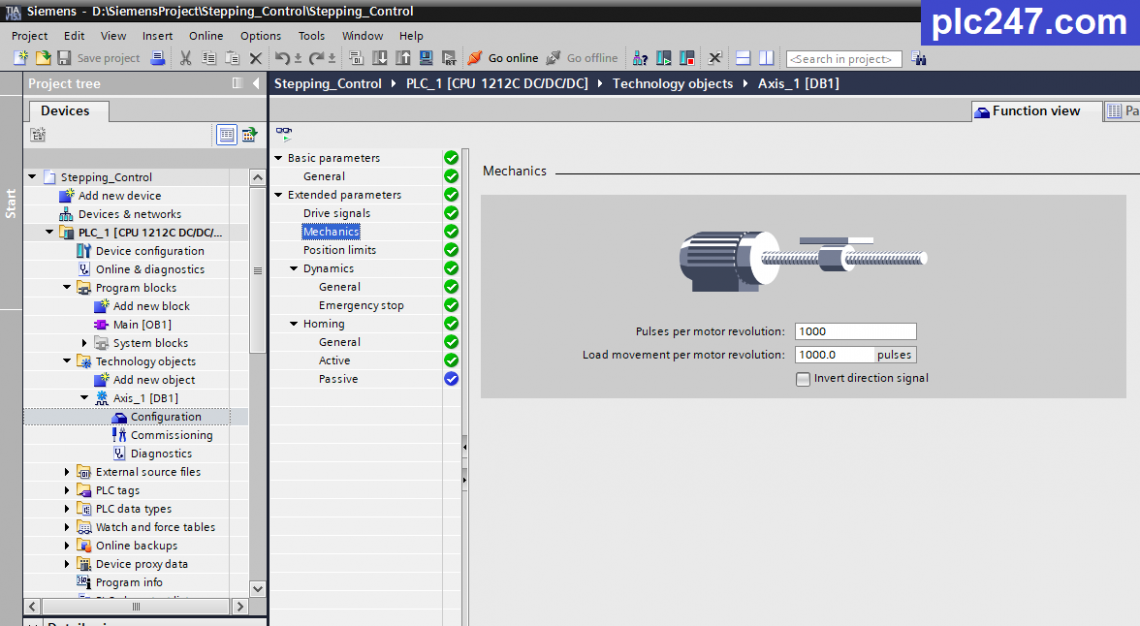Open Add new device
Viewport: 1140px width, 626px height.
click(120, 196)
